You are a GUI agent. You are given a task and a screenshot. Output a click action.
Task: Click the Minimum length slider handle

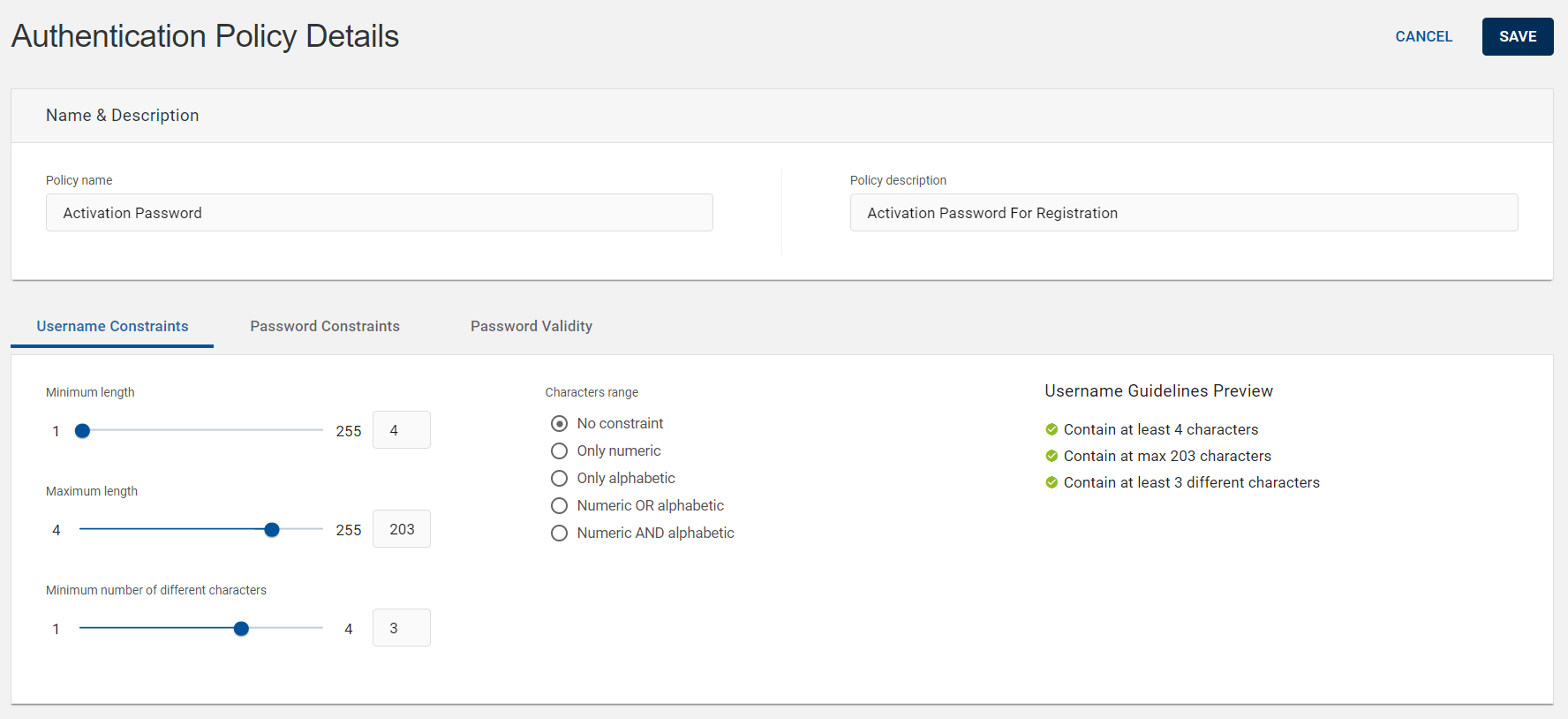(x=82, y=431)
